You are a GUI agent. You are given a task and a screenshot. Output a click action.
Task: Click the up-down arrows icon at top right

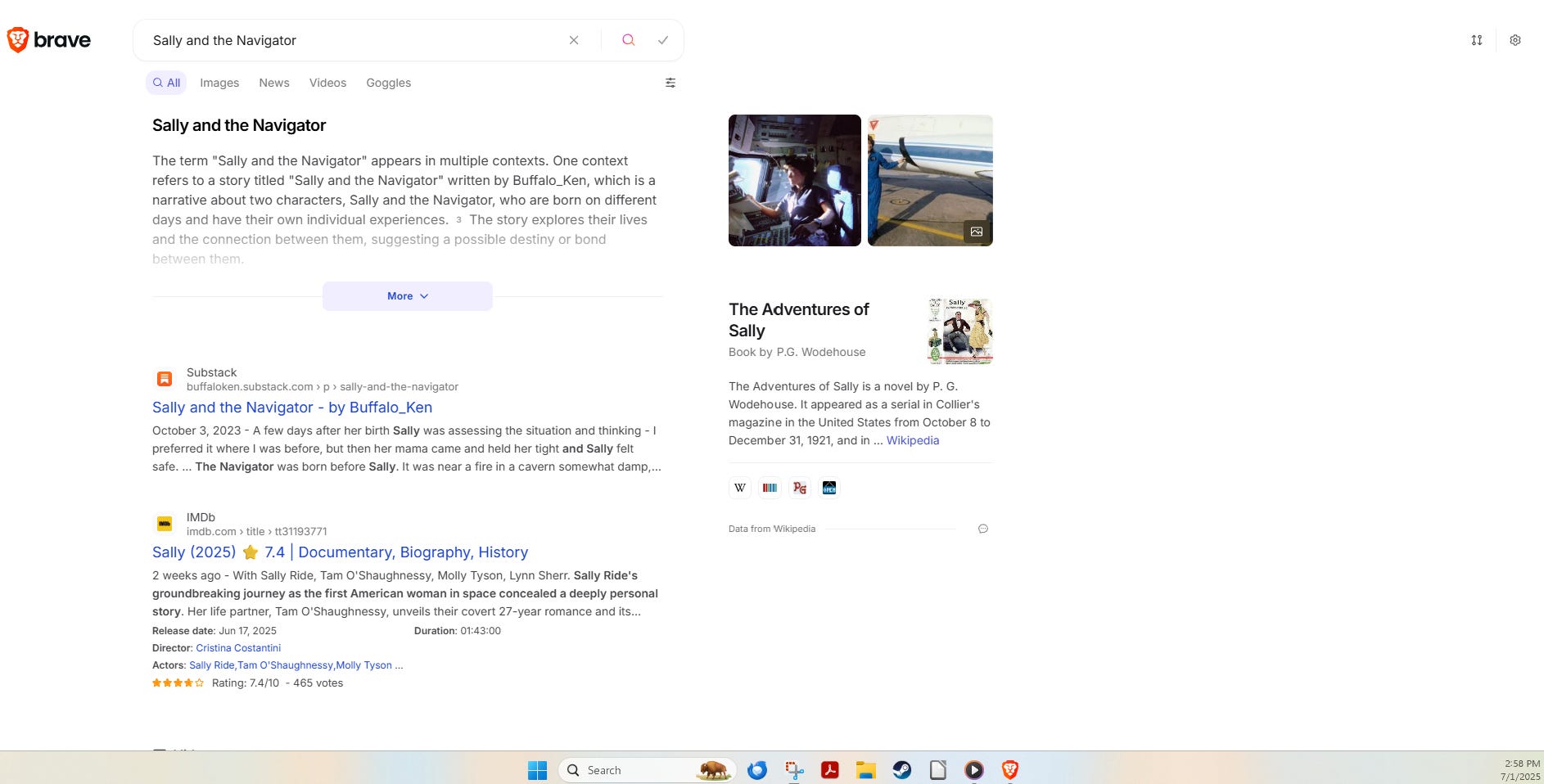tap(1477, 40)
